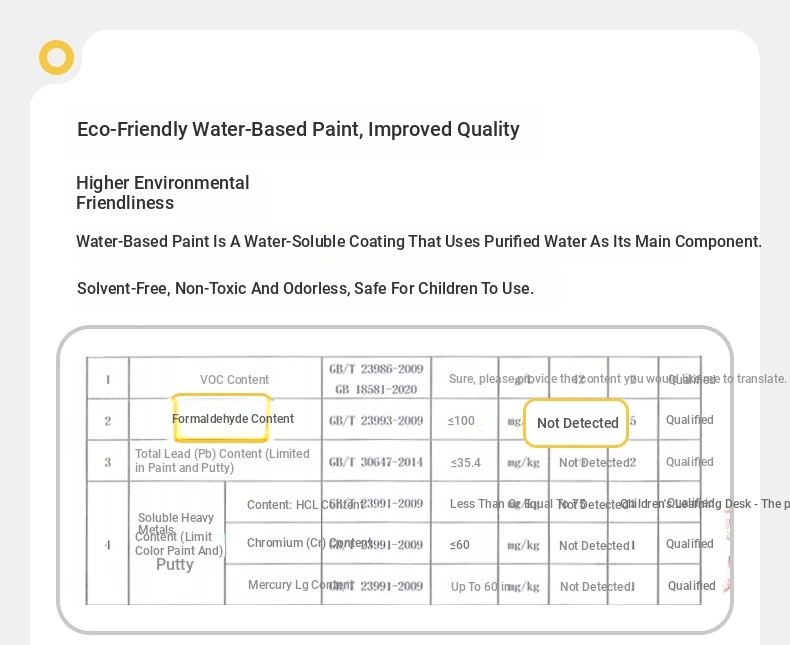Click 'Qualified' in the mercury row

click(691, 586)
